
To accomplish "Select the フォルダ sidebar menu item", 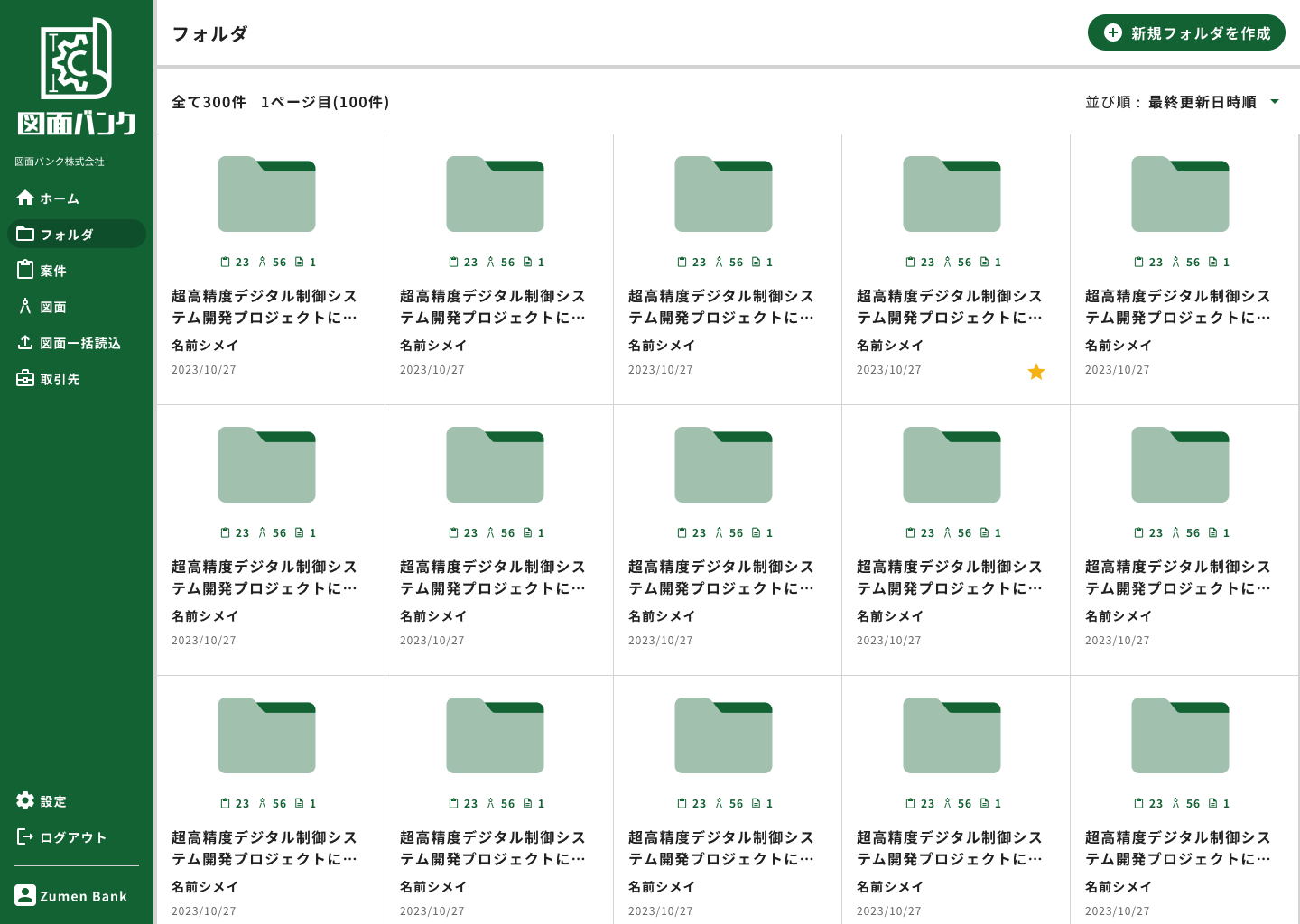I will [77, 234].
